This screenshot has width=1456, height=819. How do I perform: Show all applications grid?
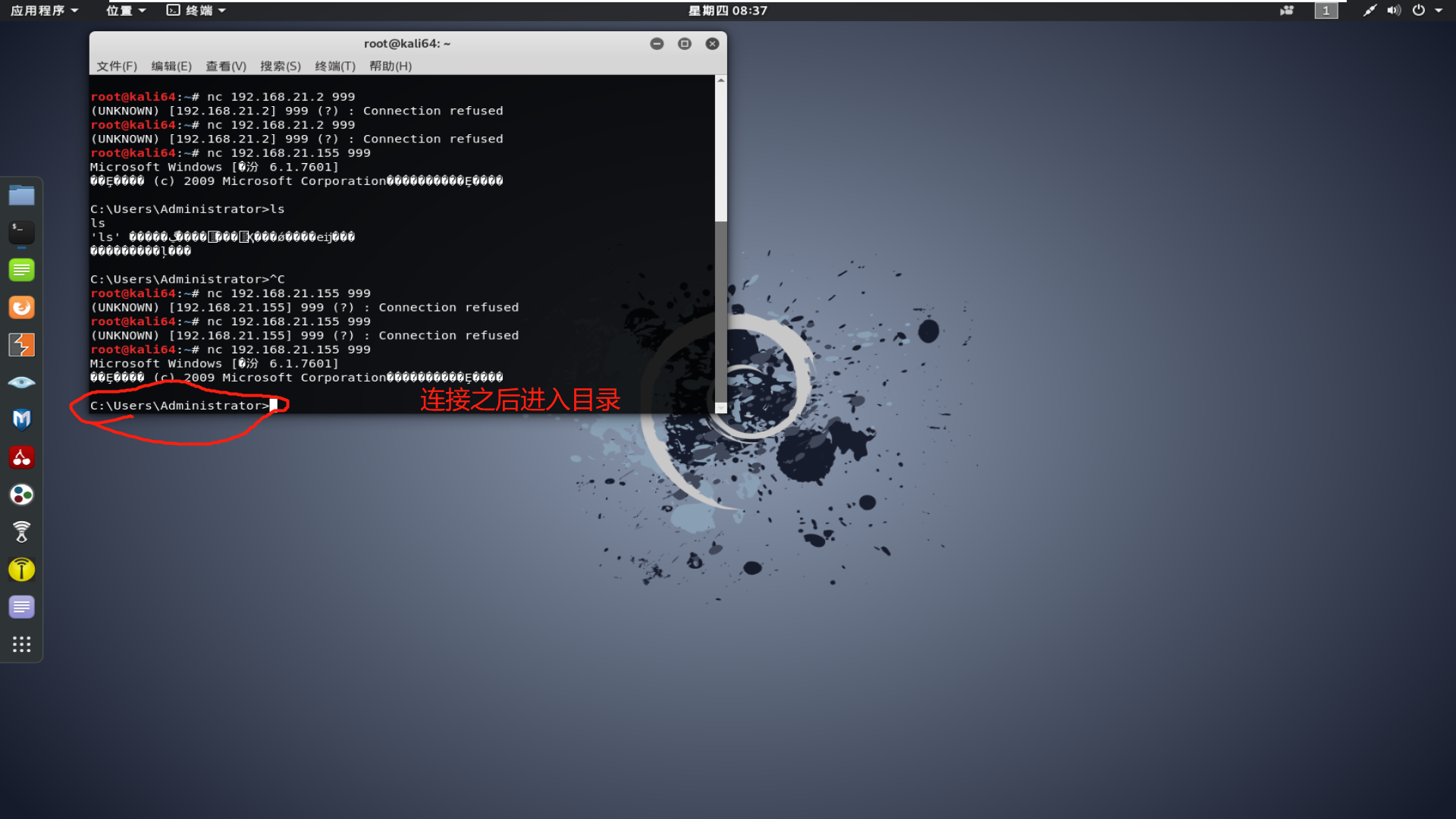pyautogui.click(x=21, y=644)
